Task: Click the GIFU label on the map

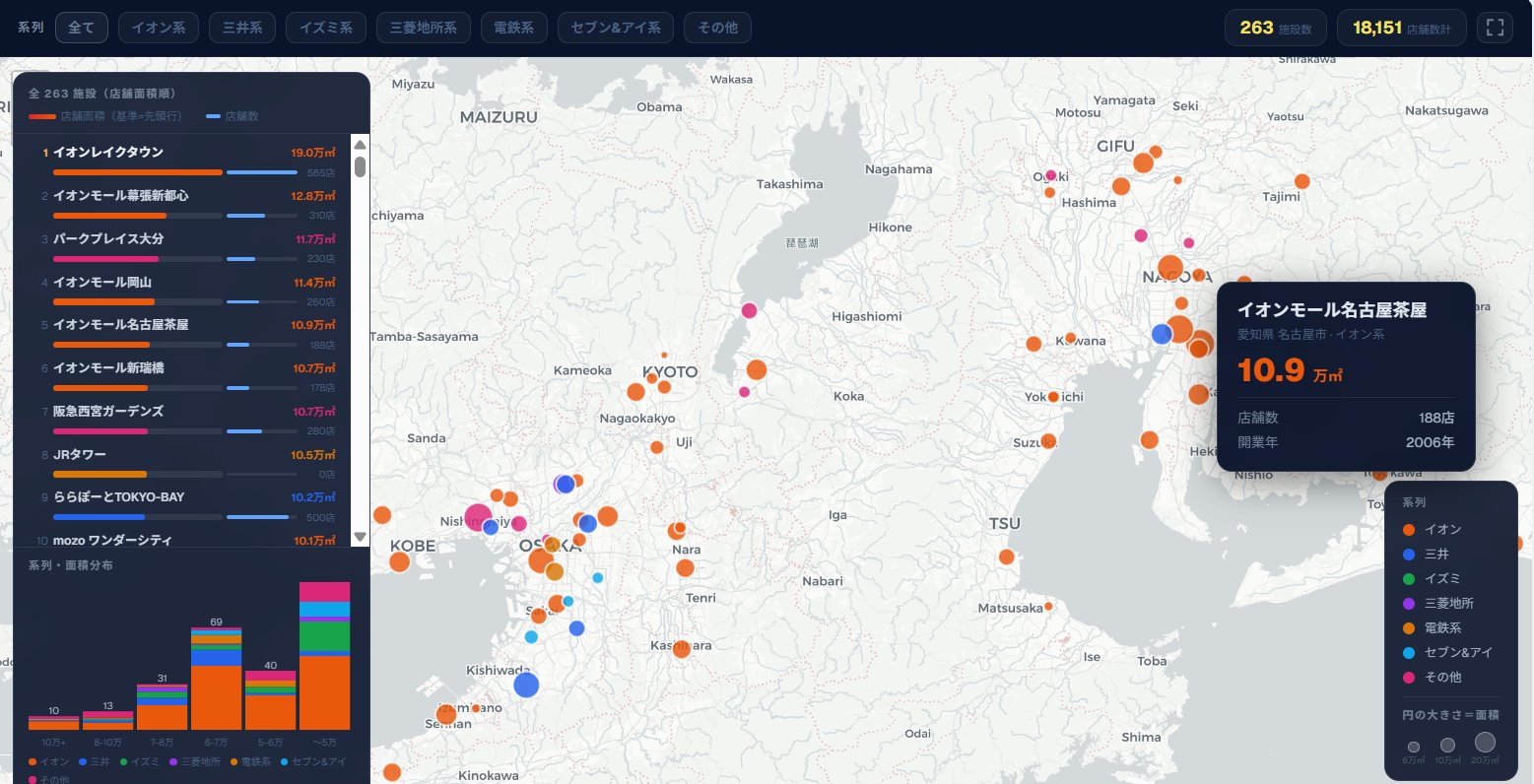Action: [1116, 146]
